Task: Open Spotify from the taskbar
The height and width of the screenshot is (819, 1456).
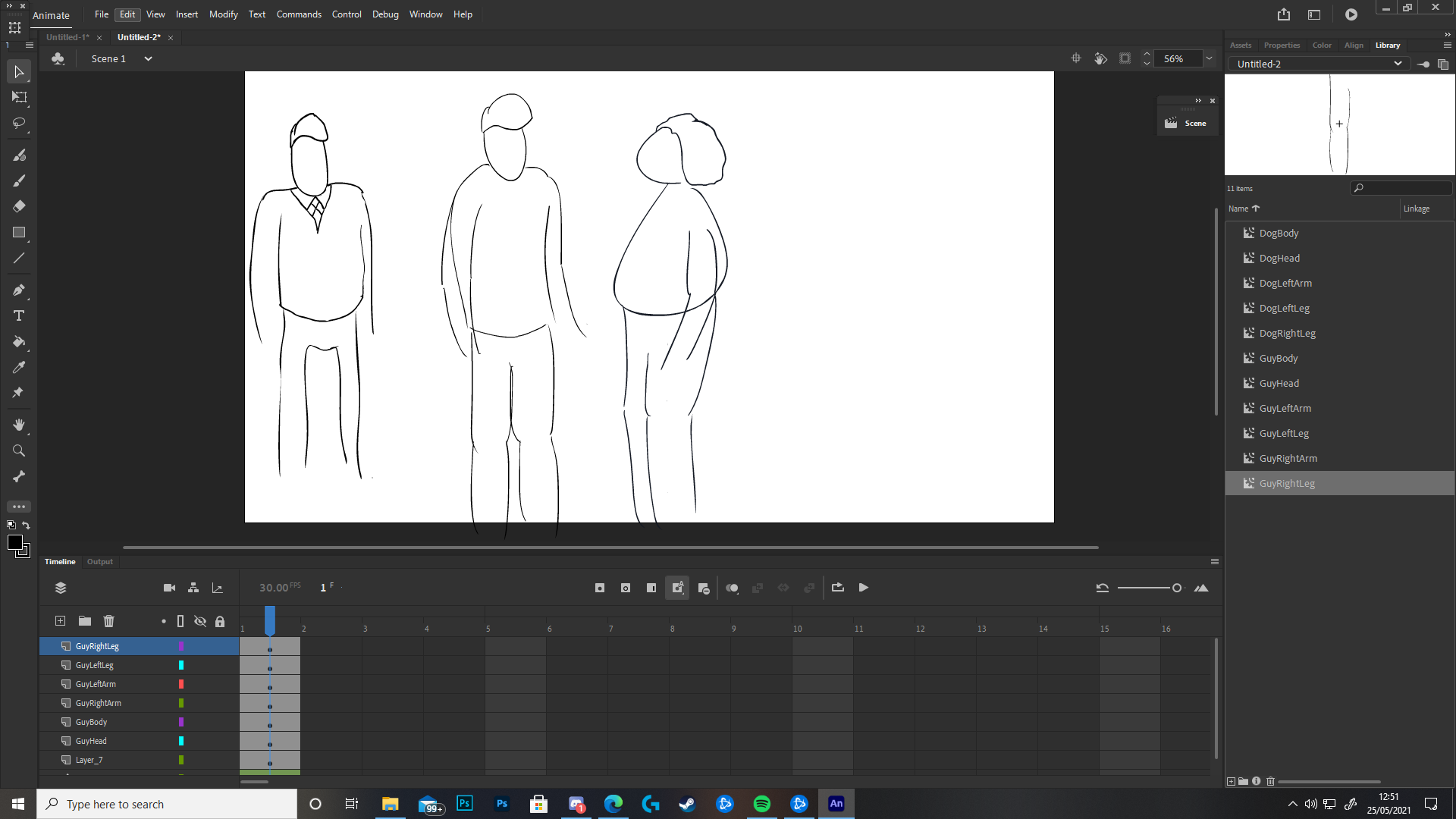Action: pos(762,804)
